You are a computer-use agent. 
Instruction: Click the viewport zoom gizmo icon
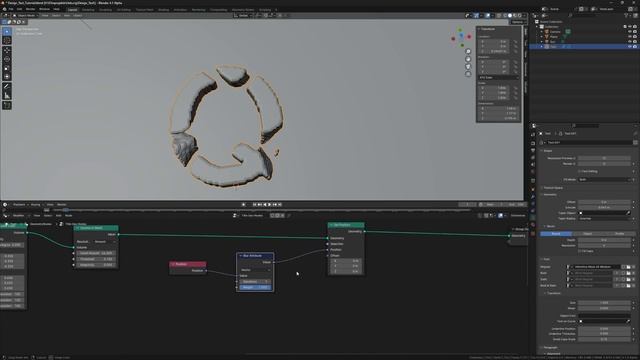468,51
